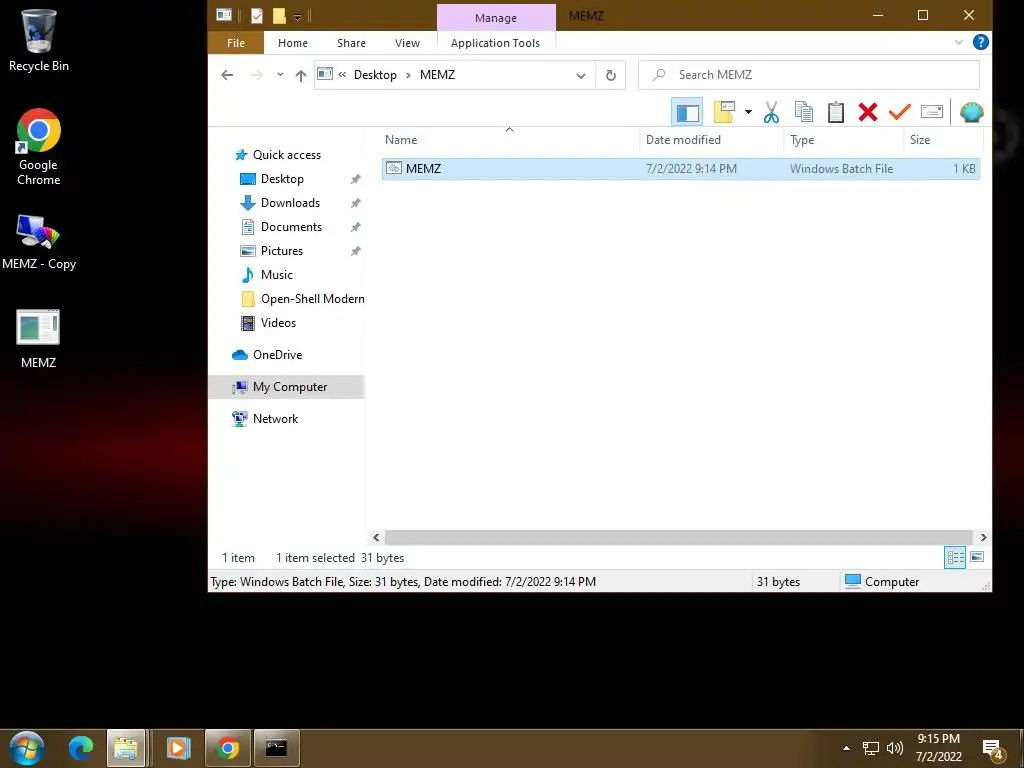Sort by the Size column header
1024x768 pixels.
(943, 140)
